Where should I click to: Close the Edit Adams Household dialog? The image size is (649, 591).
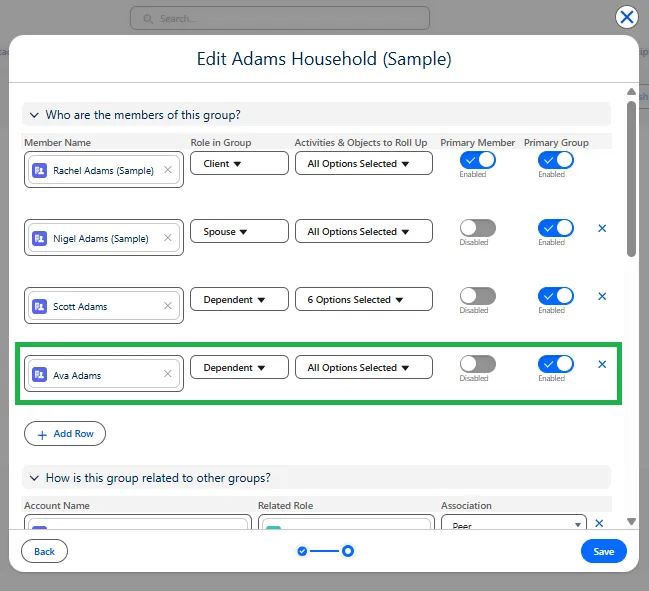point(626,17)
